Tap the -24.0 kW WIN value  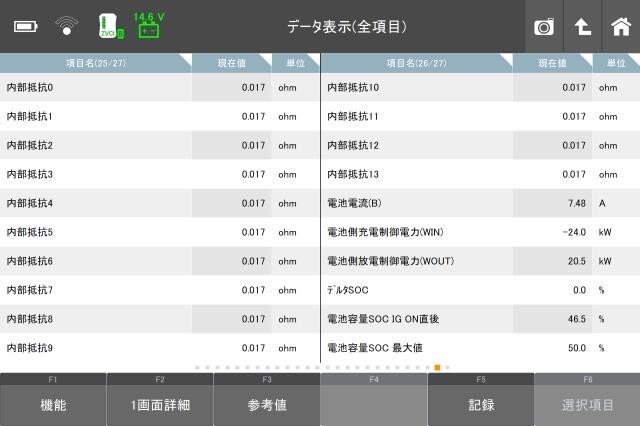574,232
